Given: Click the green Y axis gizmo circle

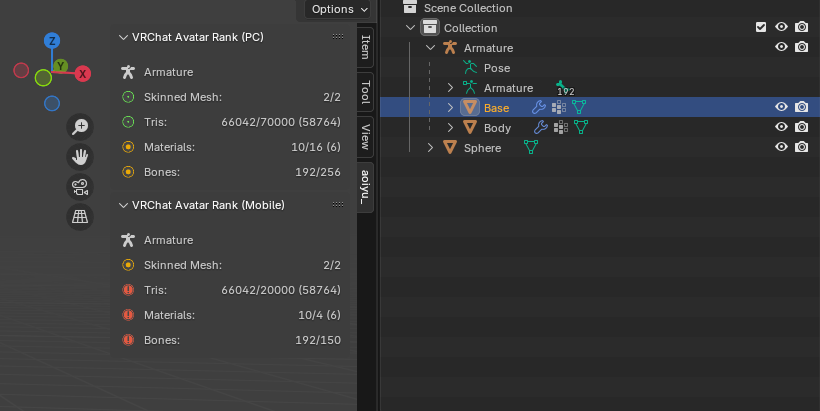Looking at the screenshot, I should tap(61, 66).
